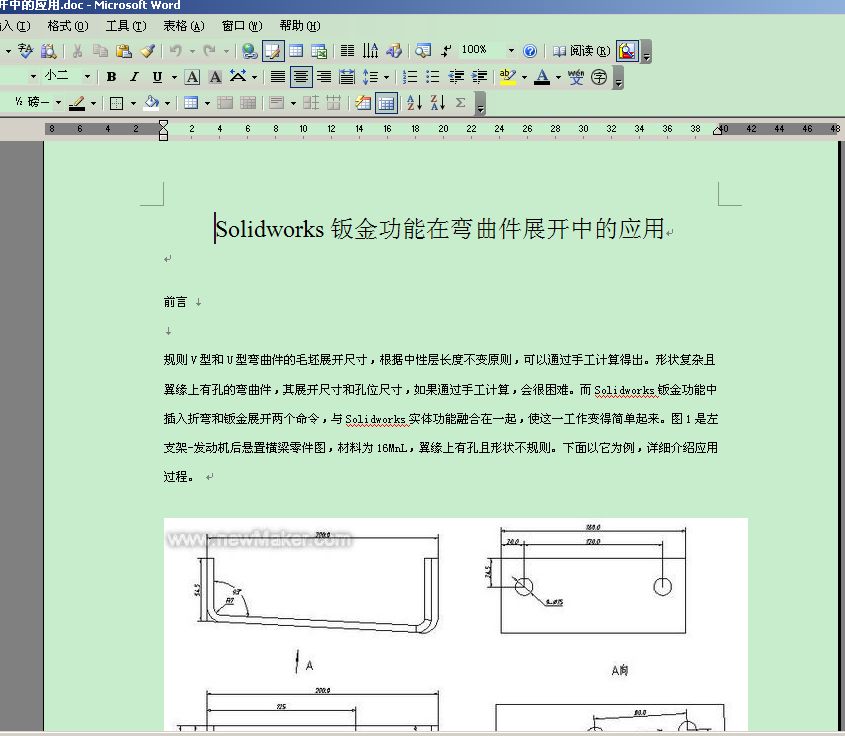Click the line spacing icon
This screenshot has width=845, height=736.
(x=370, y=77)
